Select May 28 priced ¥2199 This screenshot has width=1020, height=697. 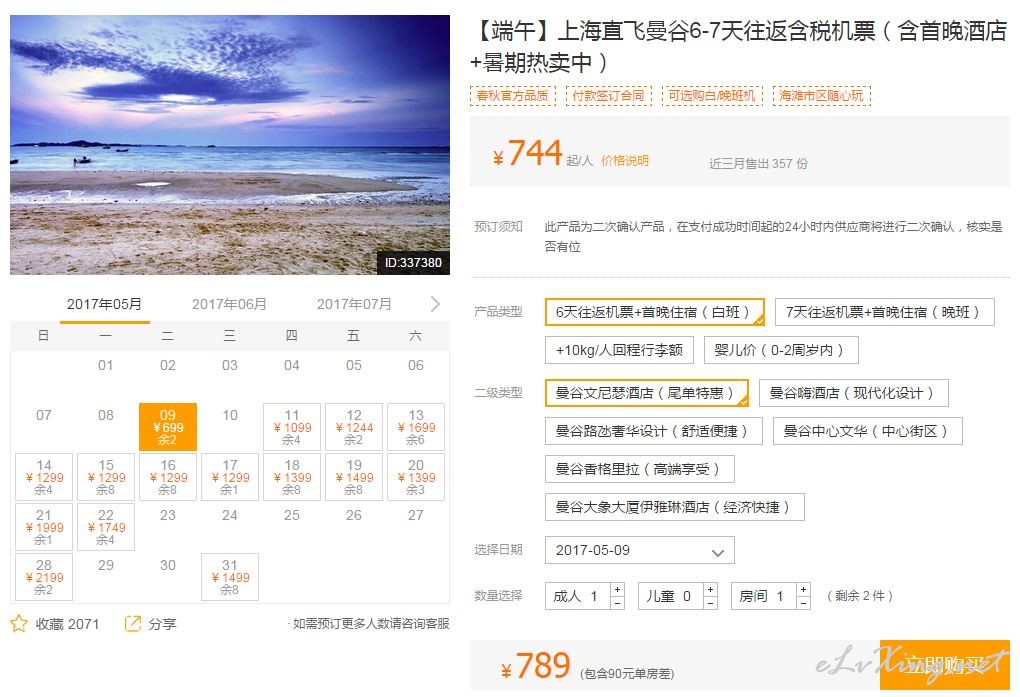(x=44, y=577)
